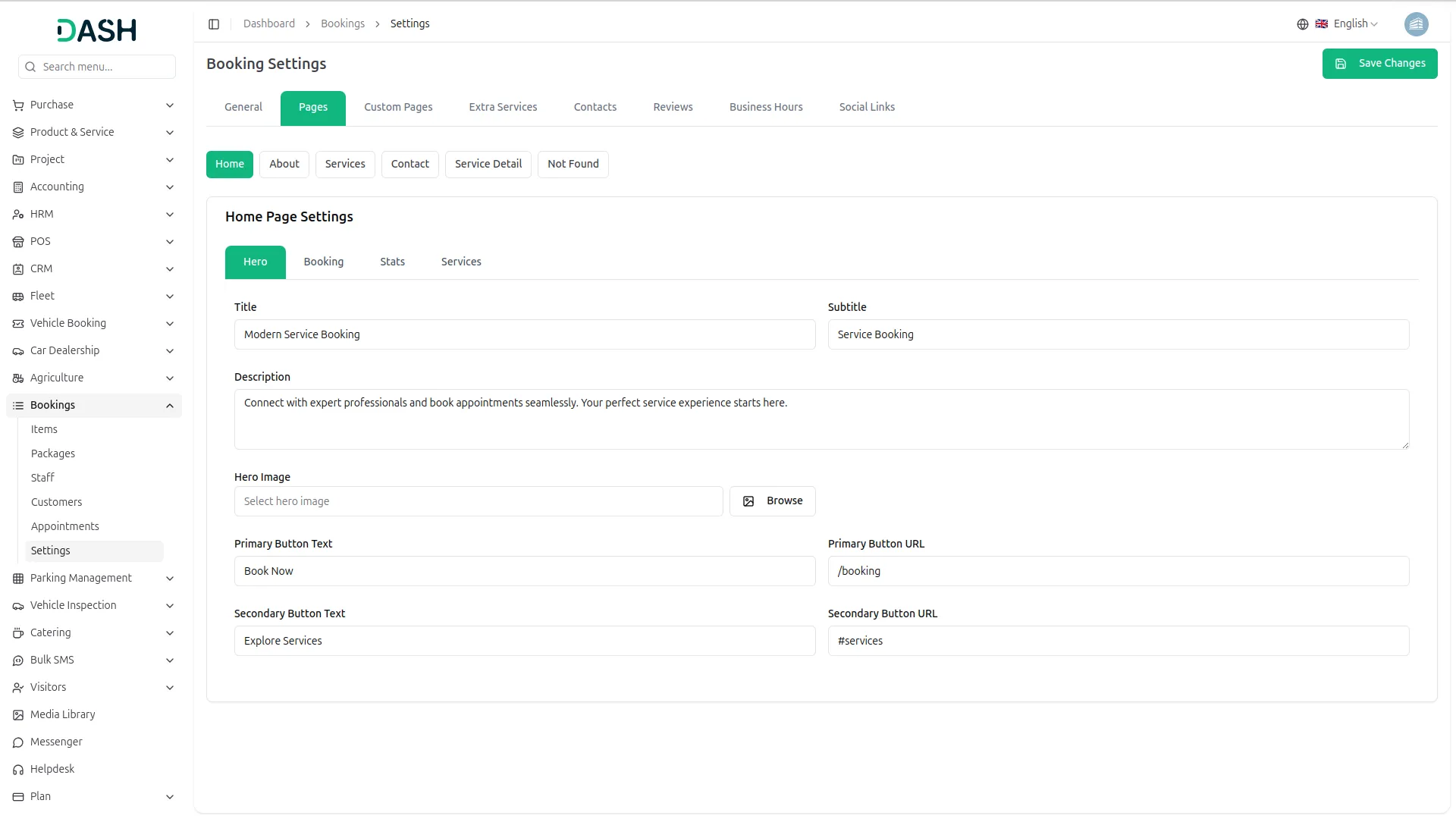
Task: Collapse the Bookings menu chevron
Action: [170, 406]
